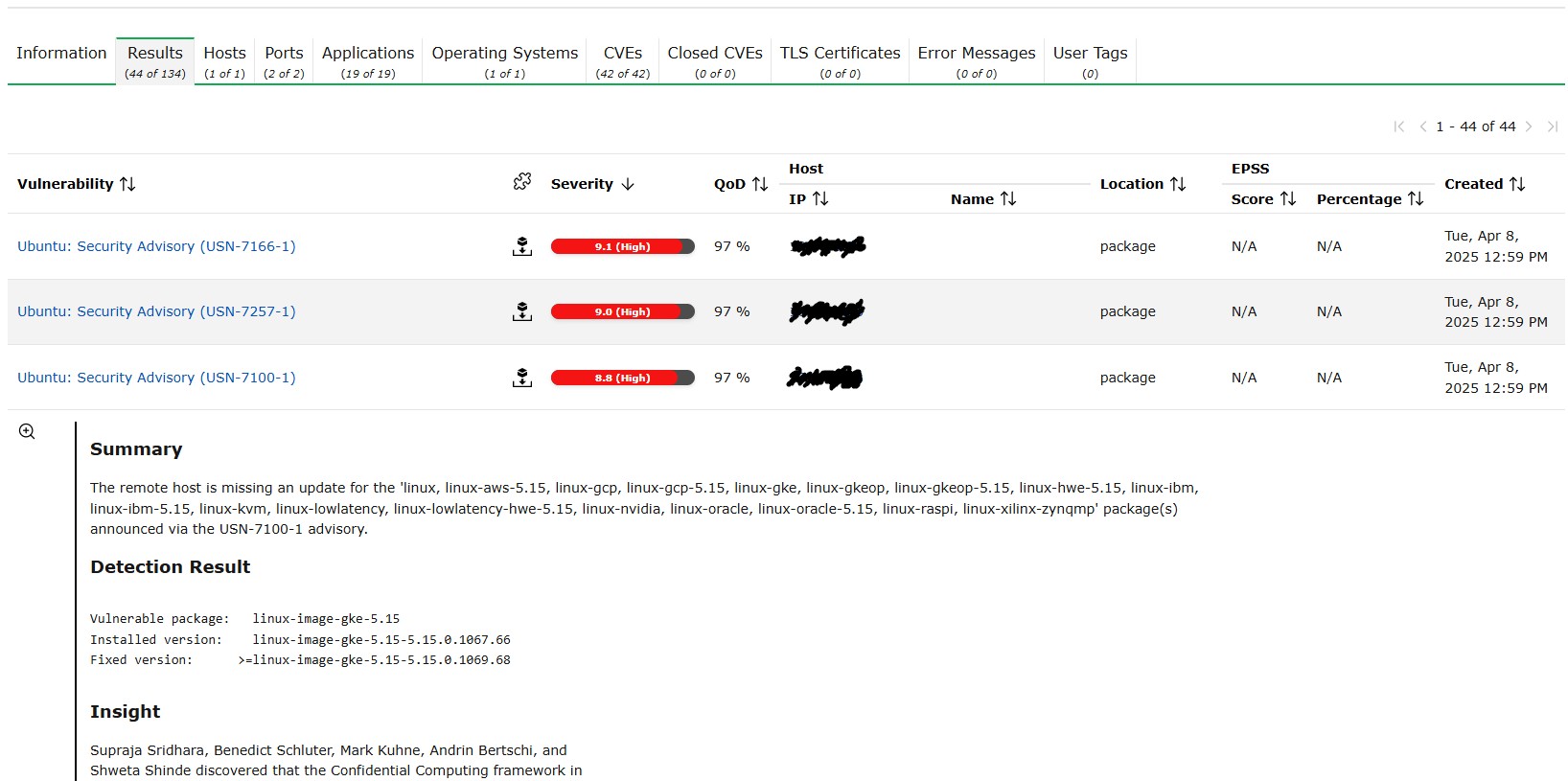Screen dimensions: 1568x781
Task: Click vendor fix icon for USN-7100-1
Action: (522, 378)
